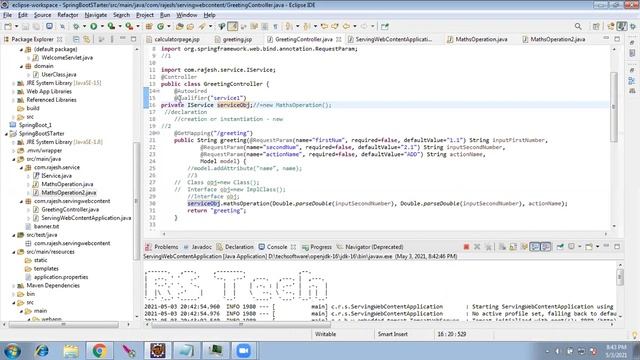
Task: Select application.properties in the tree
Action: tap(61, 277)
